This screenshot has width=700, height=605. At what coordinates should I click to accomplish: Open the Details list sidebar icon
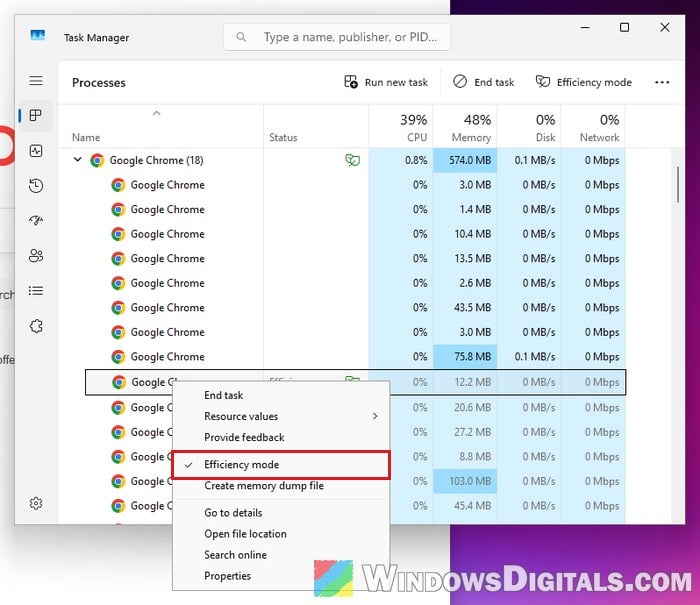[36, 291]
